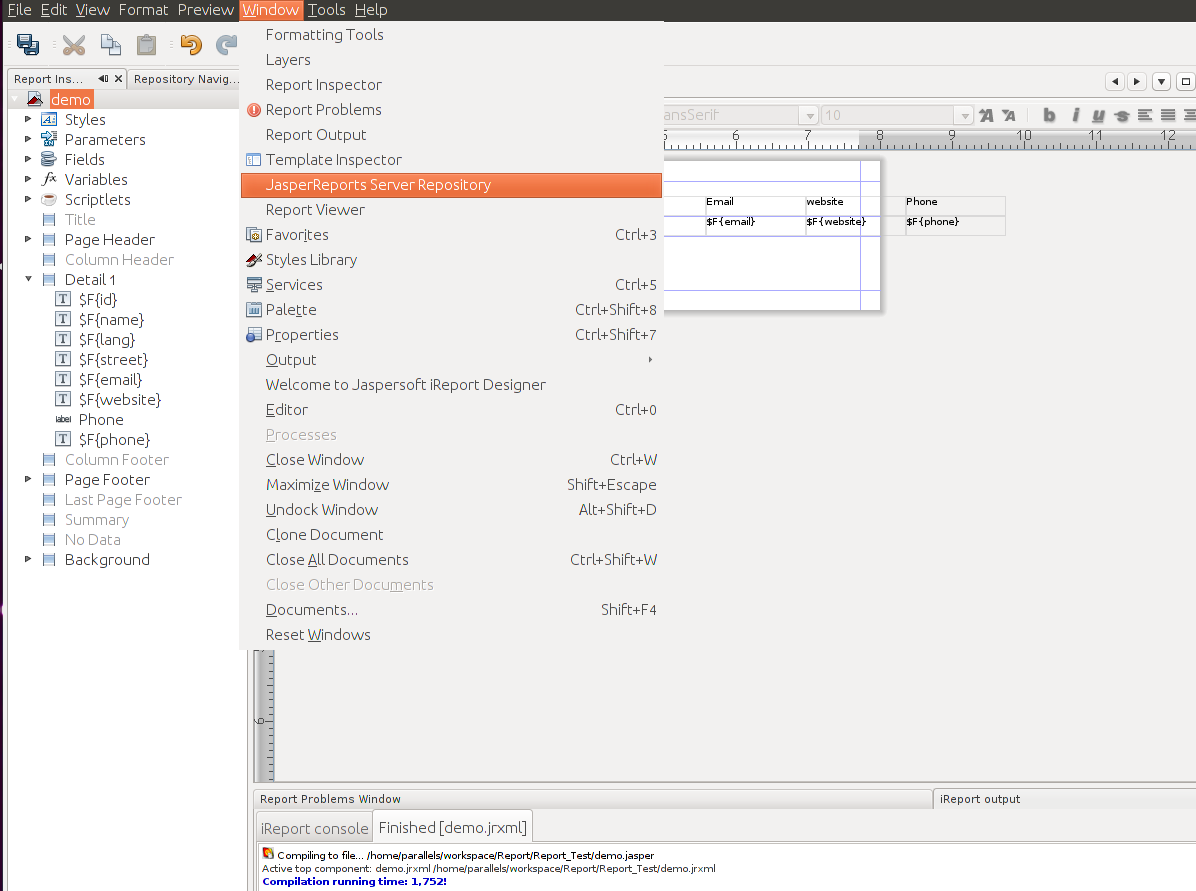The width and height of the screenshot is (1196, 891).
Task: Click the Undo arrow icon
Action: click(191, 45)
